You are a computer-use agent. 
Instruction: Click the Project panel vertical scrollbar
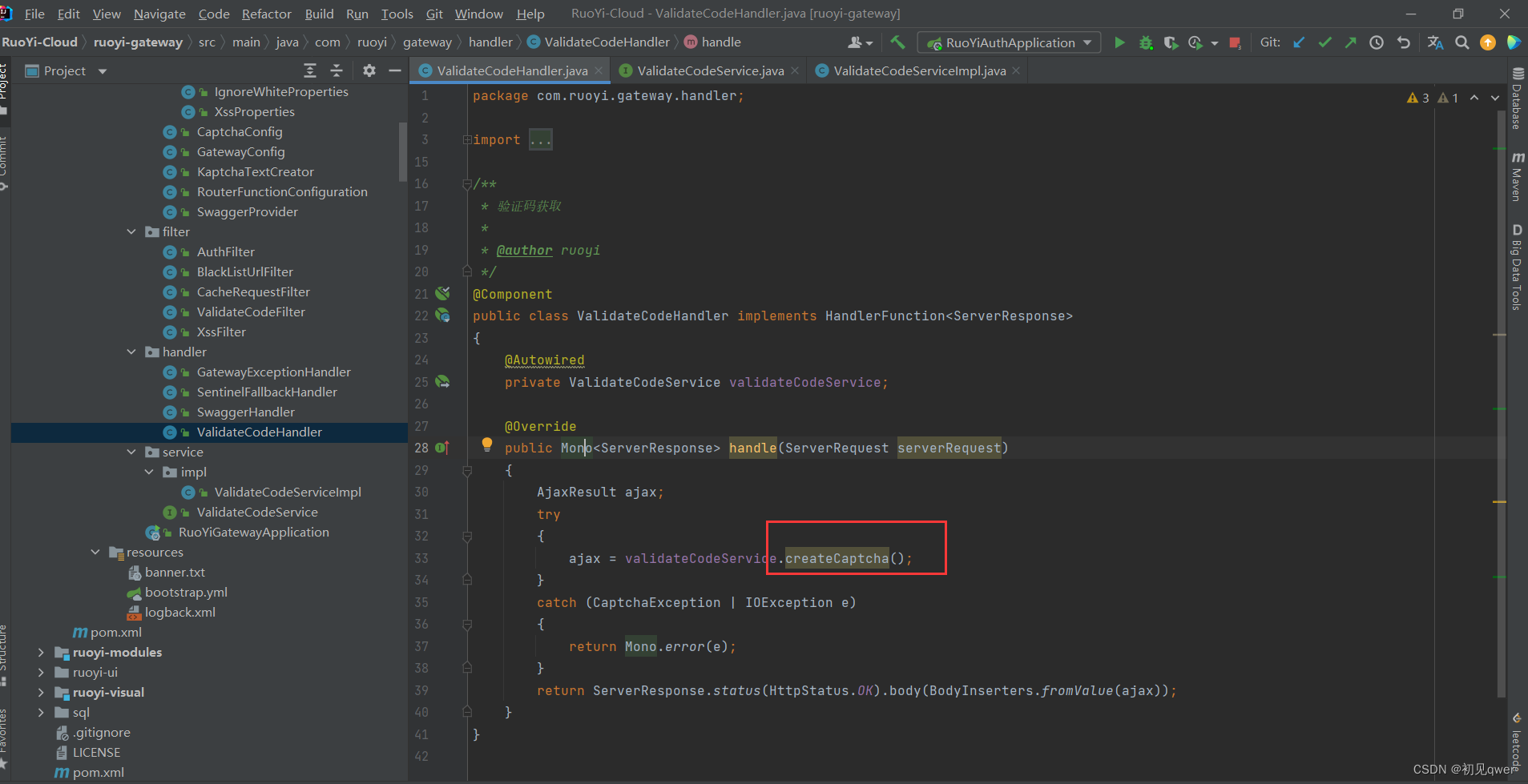click(x=403, y=152)
